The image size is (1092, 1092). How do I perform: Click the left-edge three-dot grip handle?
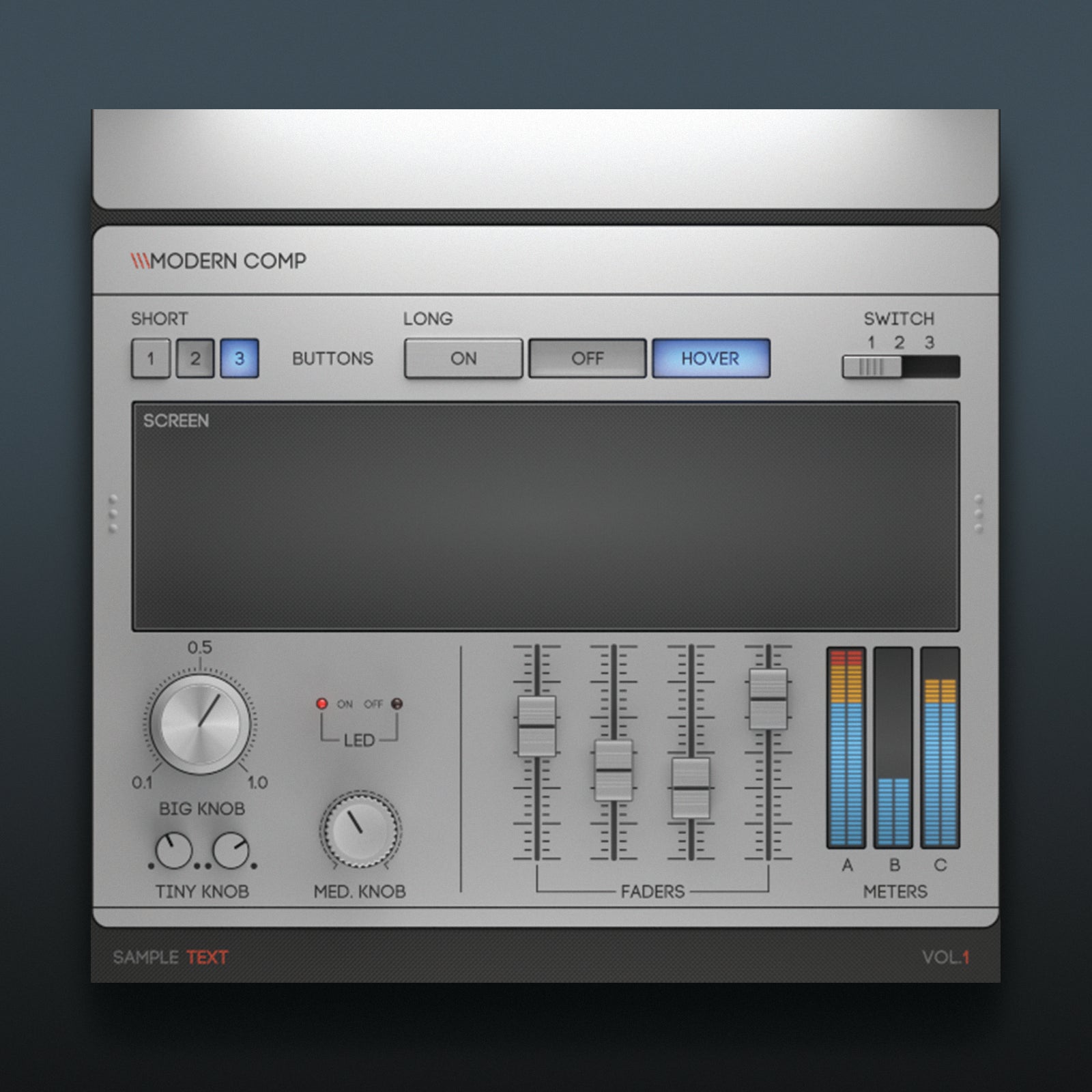(113, 513)
